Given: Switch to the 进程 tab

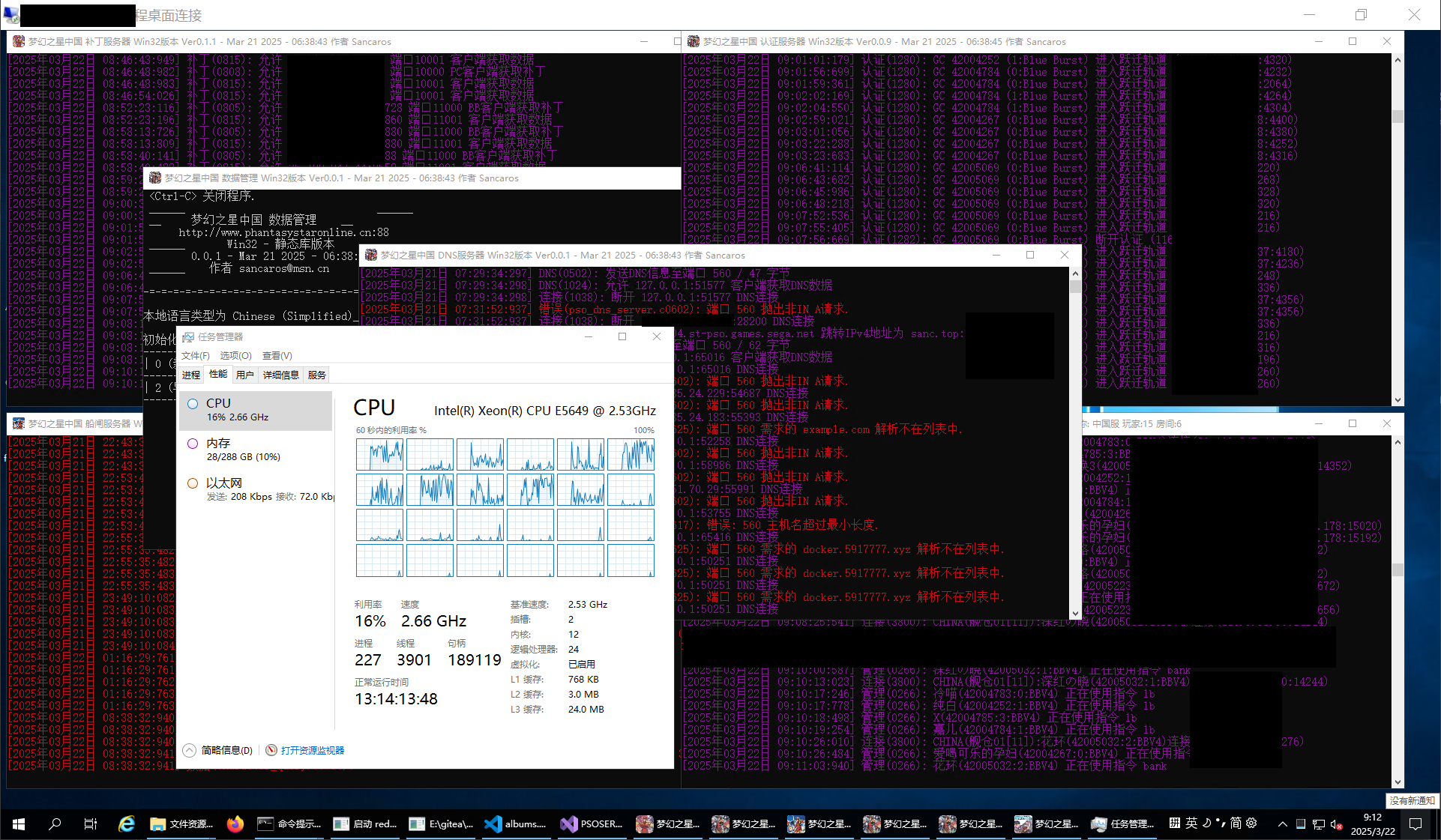Looking at the screenshot, I should click(x=191, y=375).
